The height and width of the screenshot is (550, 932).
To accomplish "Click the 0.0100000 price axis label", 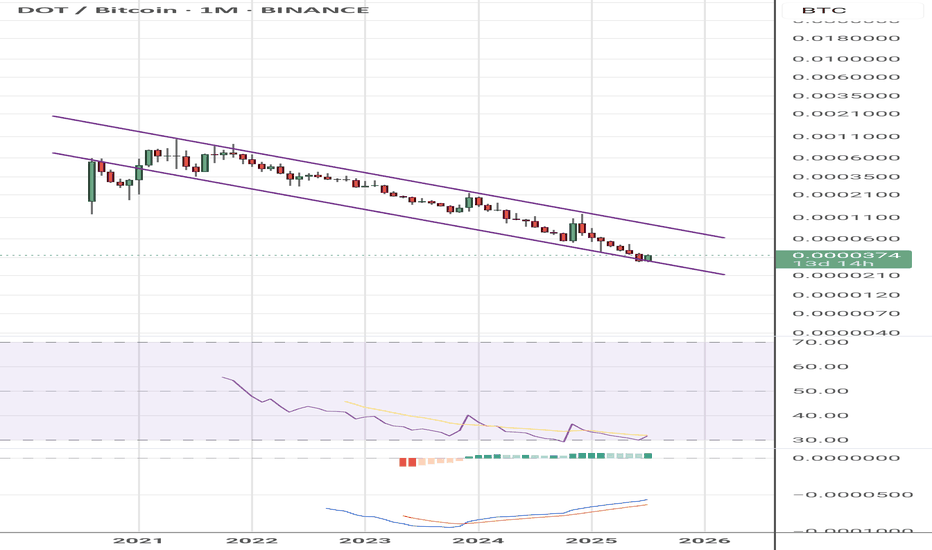I will click(x=846, y=59).
